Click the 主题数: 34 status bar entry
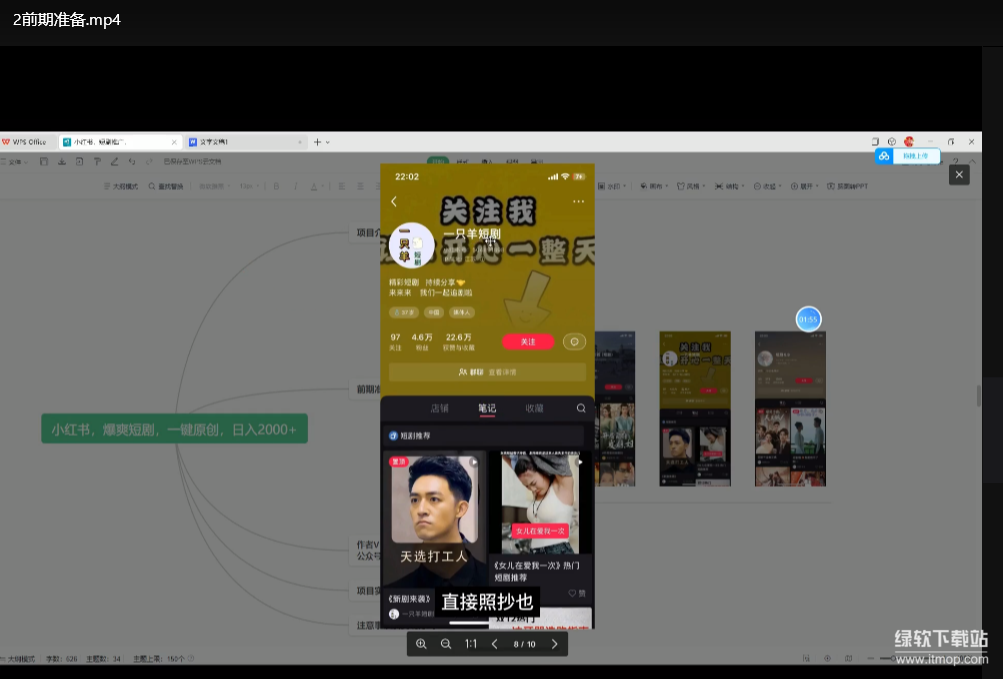The height and width of the screenshot is (679, 1003). coord(104,659)
